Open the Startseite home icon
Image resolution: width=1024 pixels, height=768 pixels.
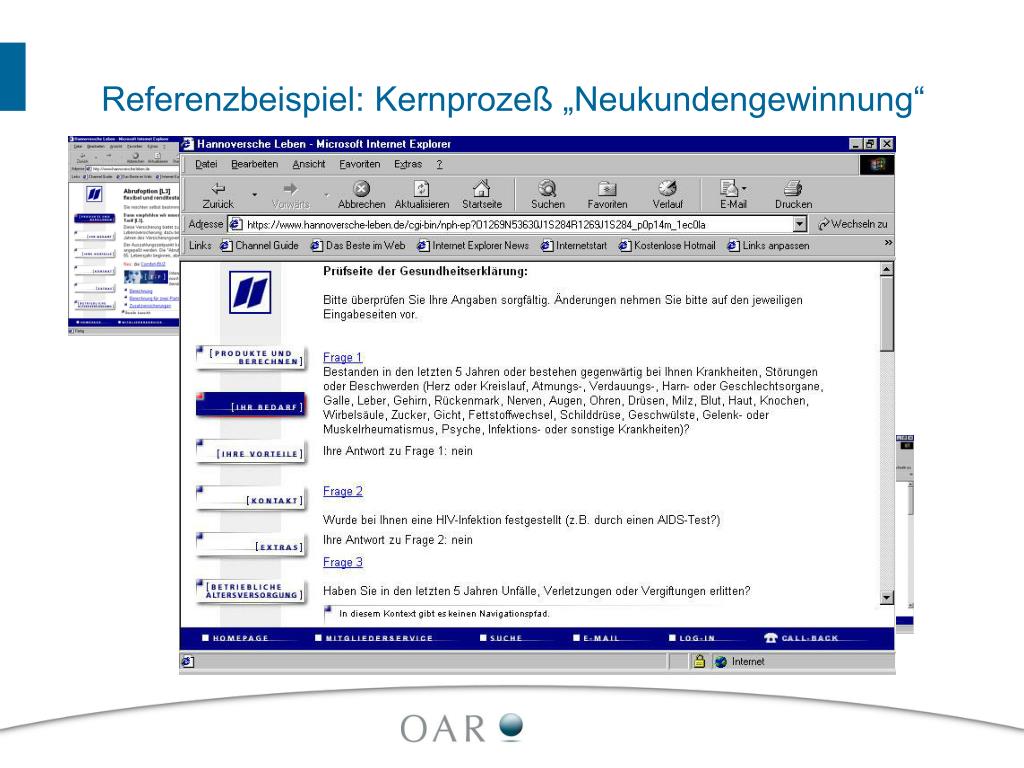pos(482,189)
